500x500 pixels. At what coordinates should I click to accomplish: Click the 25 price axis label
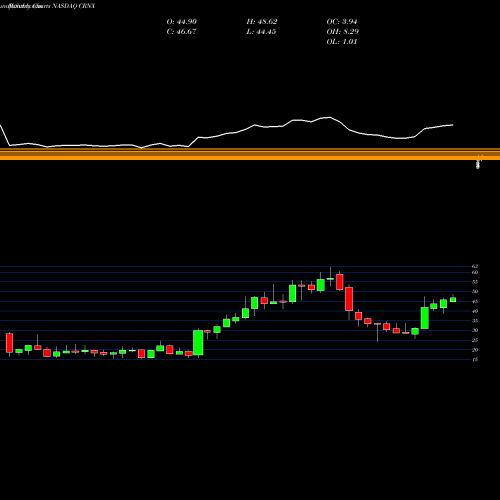click(475, 340)
